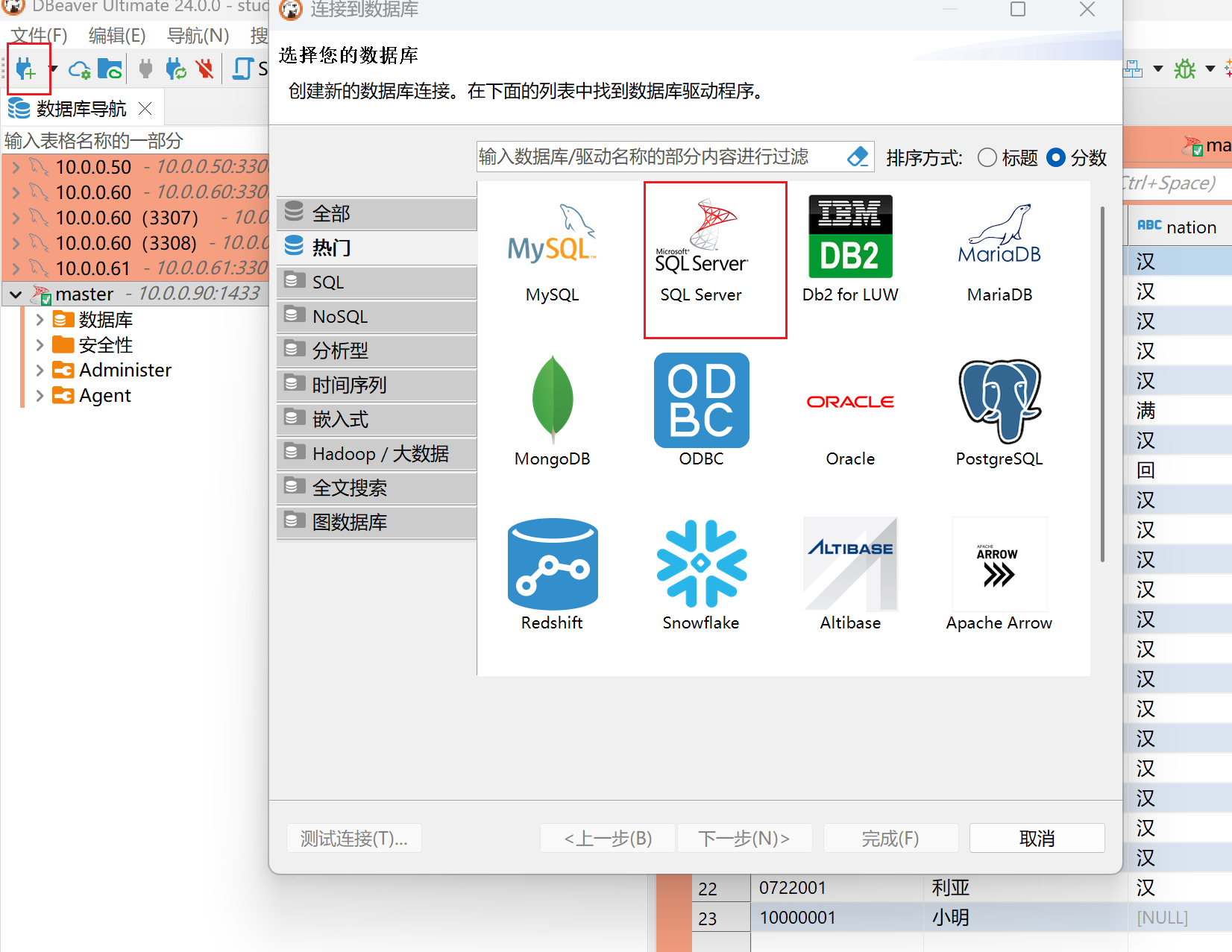Select the Altibase driver
Image resolution: width=1232 pixels, height=952 pixels.
(x=850, y=576)
